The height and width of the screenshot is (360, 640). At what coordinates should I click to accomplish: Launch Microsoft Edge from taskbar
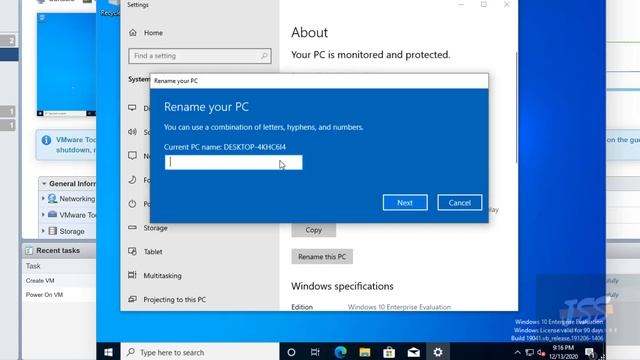[340, 352]
